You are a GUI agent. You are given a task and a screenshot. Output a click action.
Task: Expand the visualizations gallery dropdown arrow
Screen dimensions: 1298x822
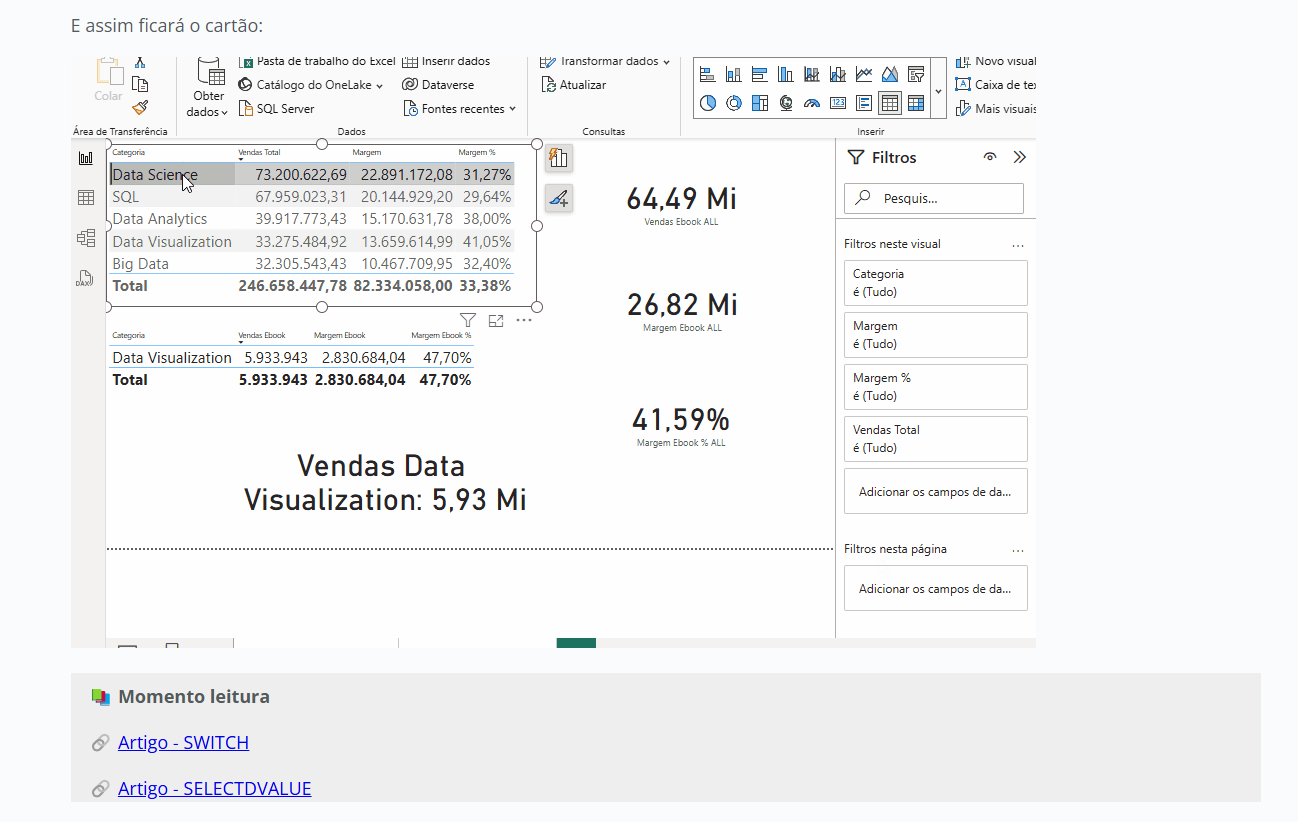coord(938,90)
